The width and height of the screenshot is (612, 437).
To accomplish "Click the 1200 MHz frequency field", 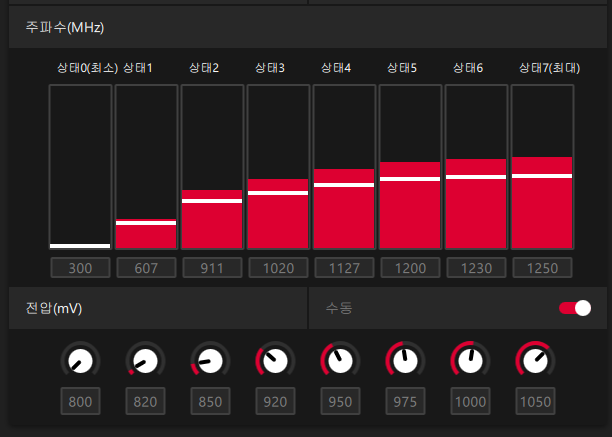I will [x=410, y=268].
